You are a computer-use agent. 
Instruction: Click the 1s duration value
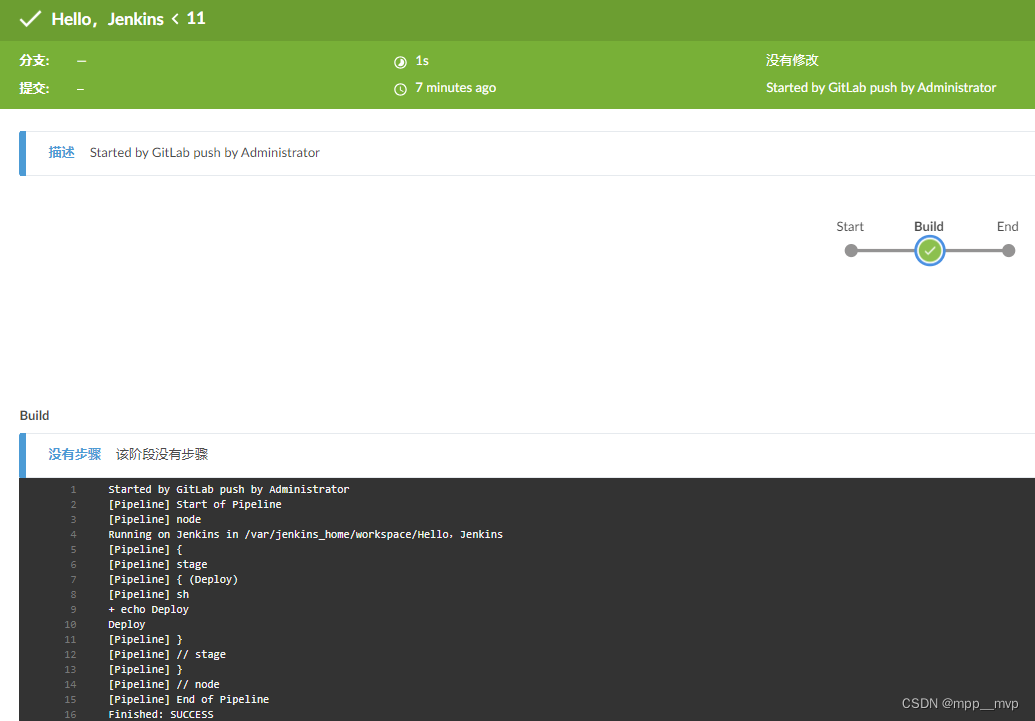click(422, 61)
